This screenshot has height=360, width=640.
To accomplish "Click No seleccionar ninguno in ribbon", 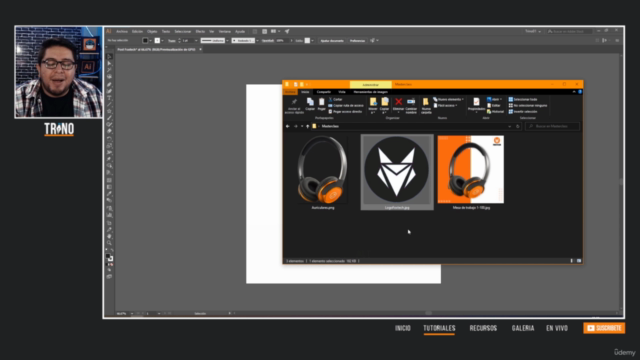I will [x=527, y=105].
